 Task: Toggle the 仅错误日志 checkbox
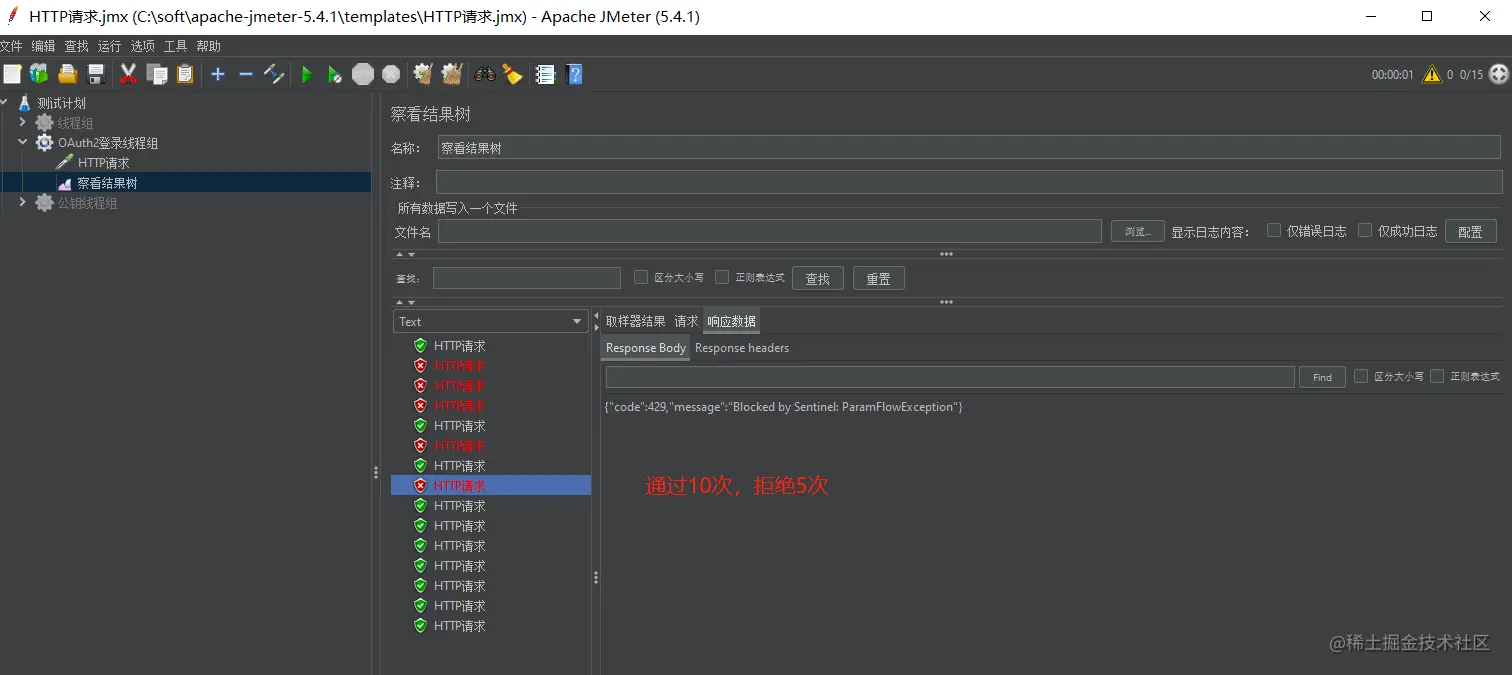pos(1274,230)
